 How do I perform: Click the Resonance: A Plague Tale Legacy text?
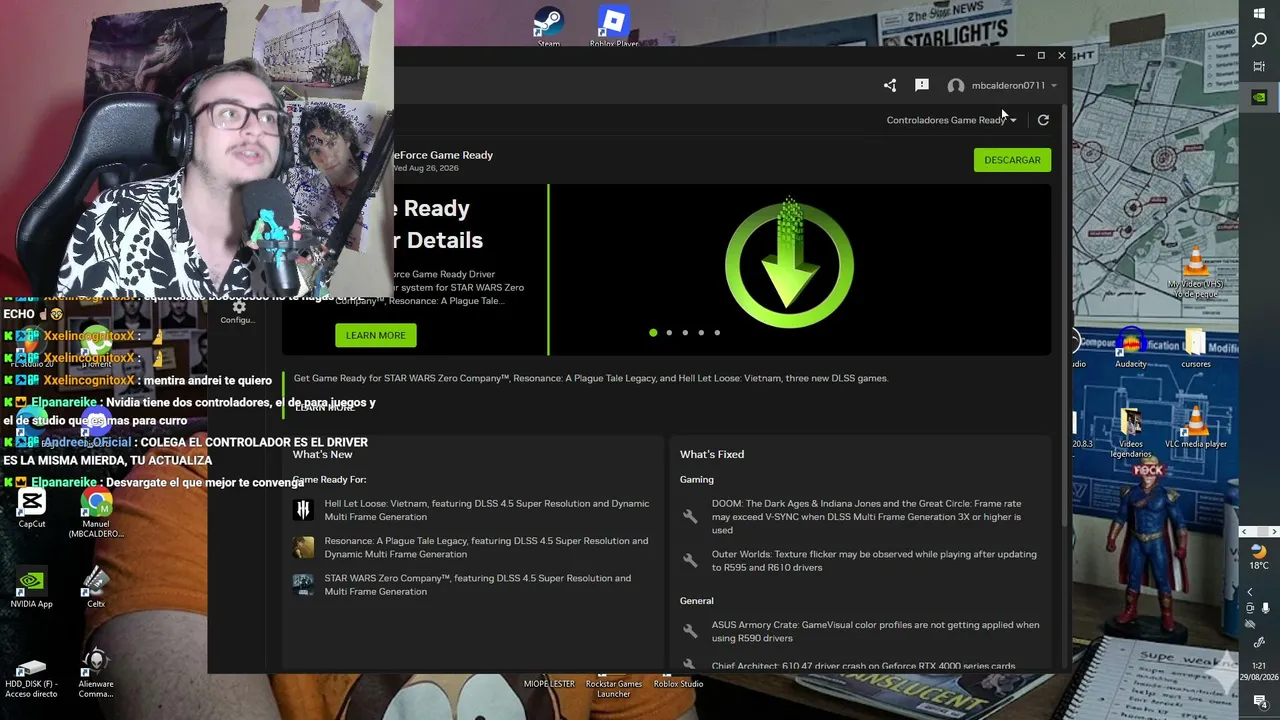click(486, 547)
